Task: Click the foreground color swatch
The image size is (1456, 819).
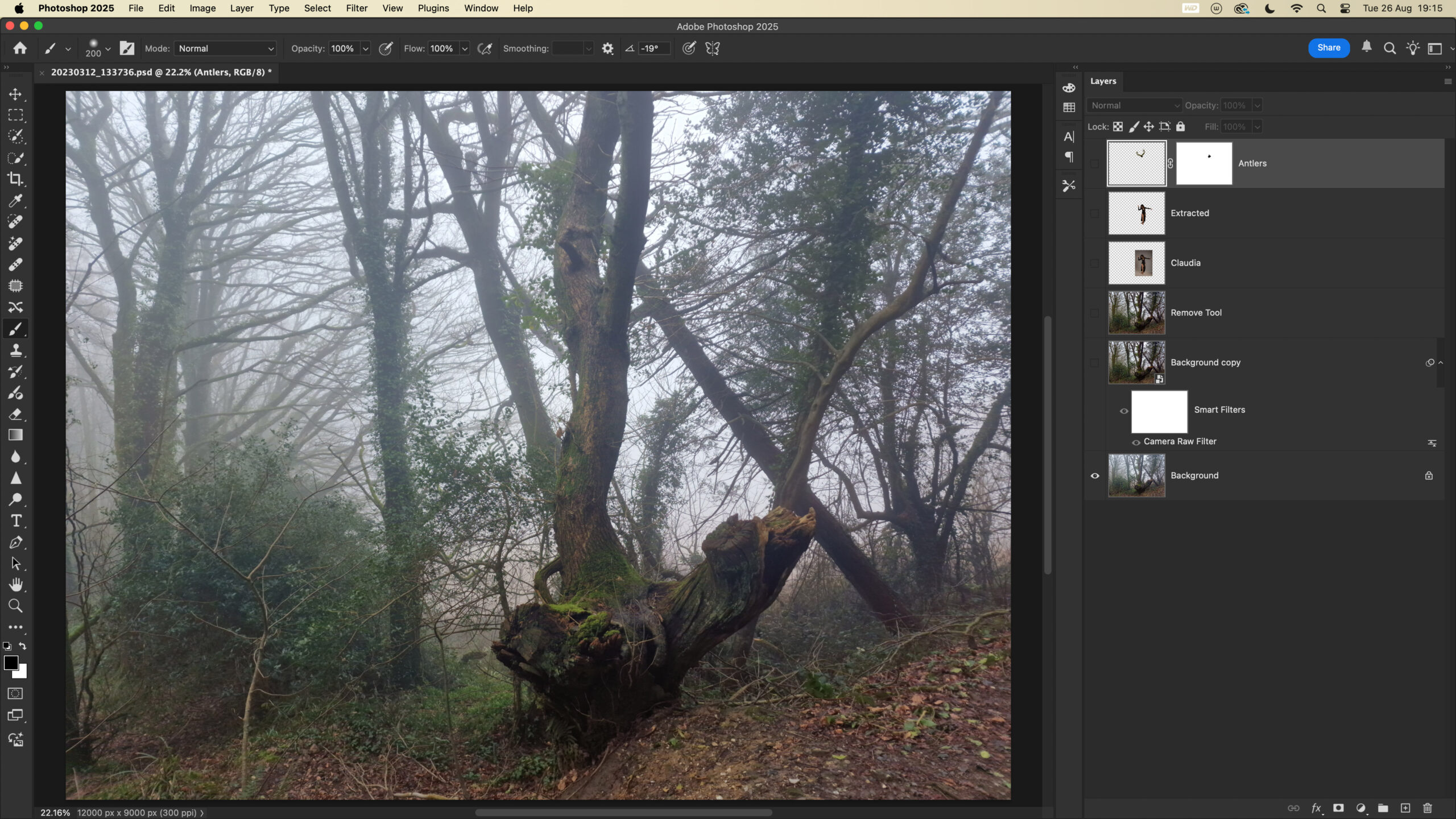Action: (x=11, y=663)
